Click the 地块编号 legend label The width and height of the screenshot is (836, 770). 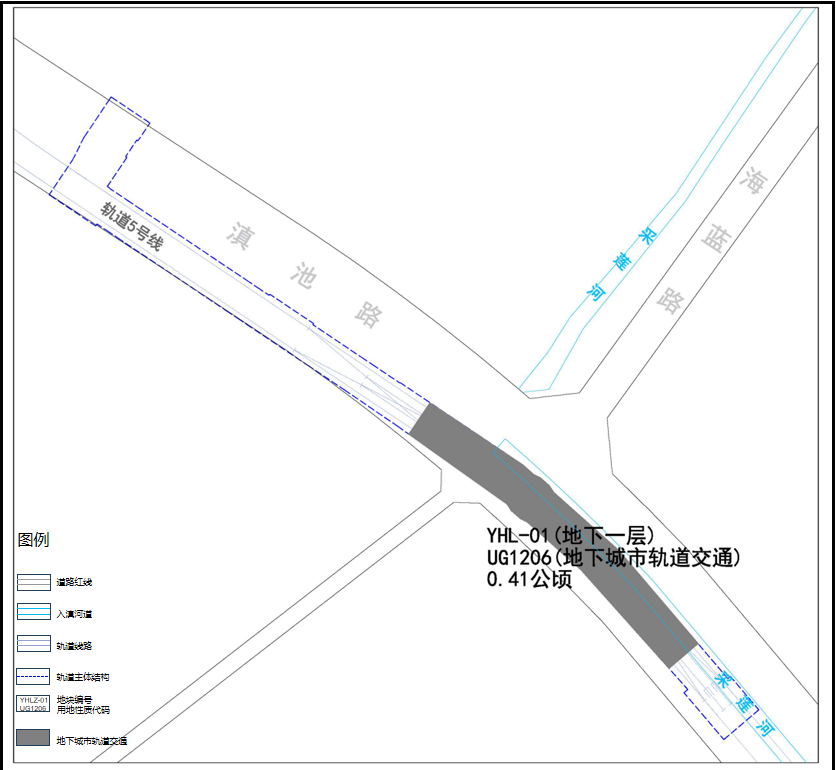[x=74, y=700]
